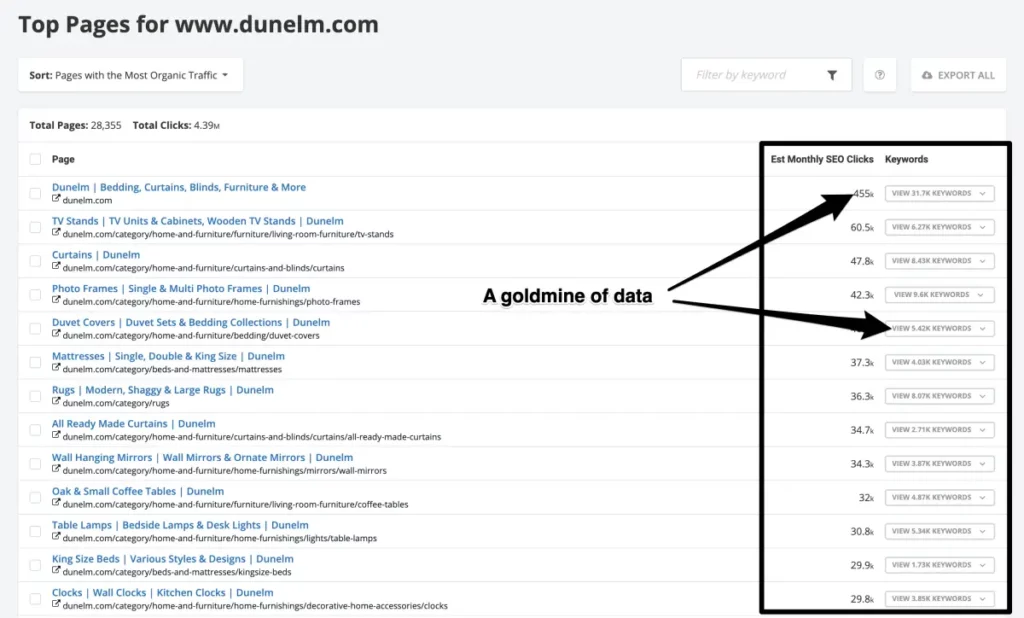This screenshot has width=1024, height=618.
Task: Tick the select-all checkbox beside Page header
Action: click(35, 159)
